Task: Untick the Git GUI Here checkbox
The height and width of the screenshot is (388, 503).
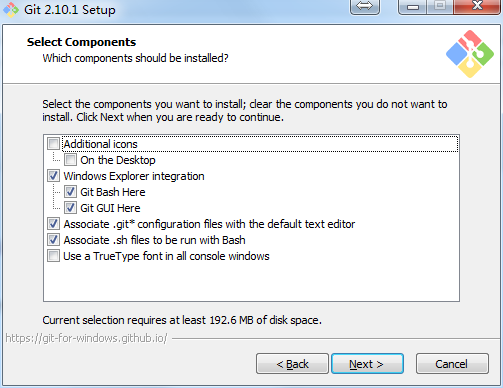Action: click(70, 208)
